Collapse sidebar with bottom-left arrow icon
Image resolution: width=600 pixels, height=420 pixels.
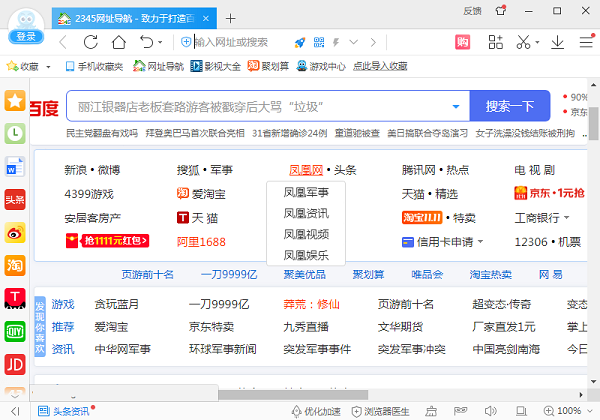(15, 411)
